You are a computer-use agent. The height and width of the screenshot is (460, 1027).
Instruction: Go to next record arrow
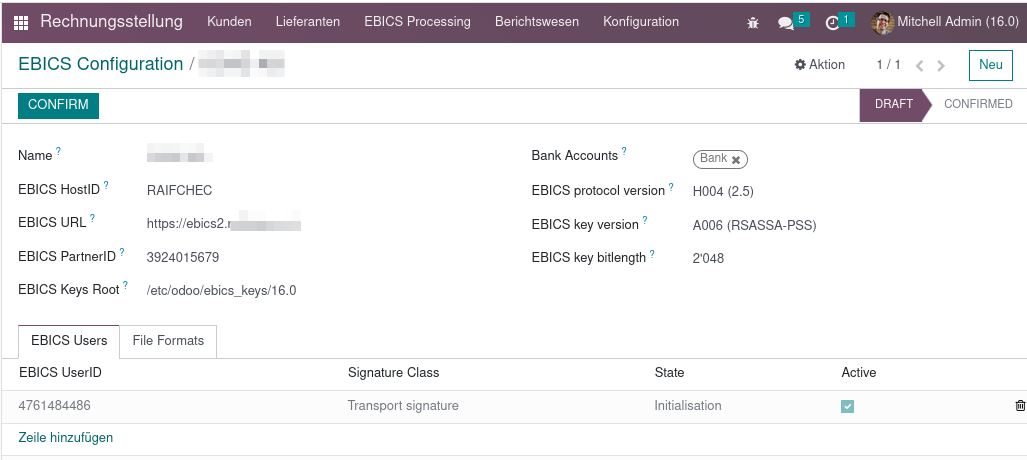[941, 66]
